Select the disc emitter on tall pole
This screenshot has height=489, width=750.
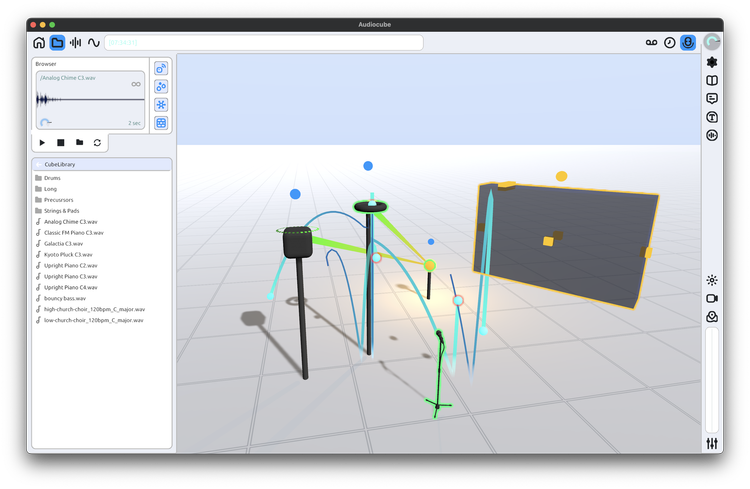coord(370,206)
